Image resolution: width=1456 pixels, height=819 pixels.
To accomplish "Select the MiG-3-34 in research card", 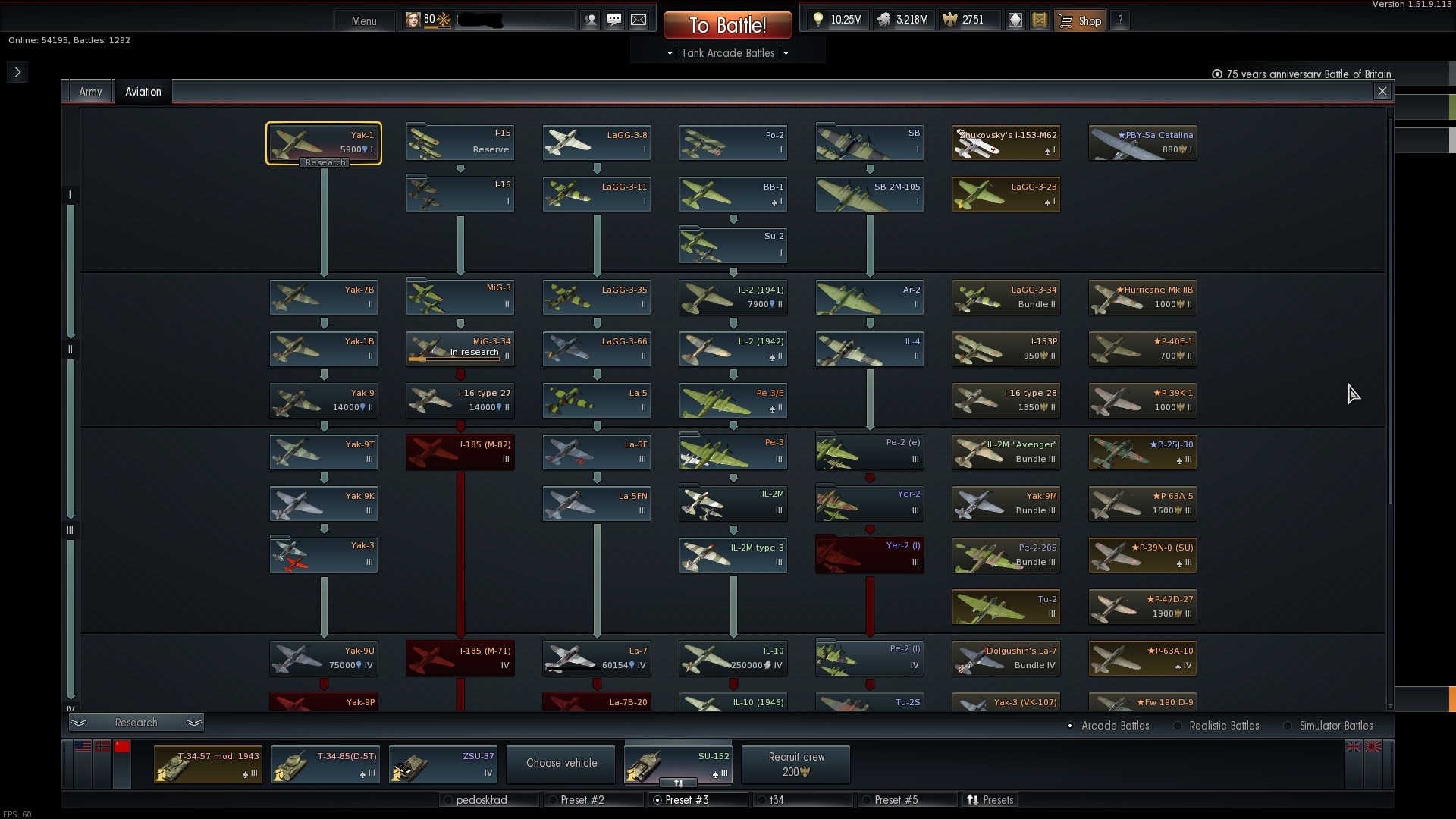I will point(460,349).
